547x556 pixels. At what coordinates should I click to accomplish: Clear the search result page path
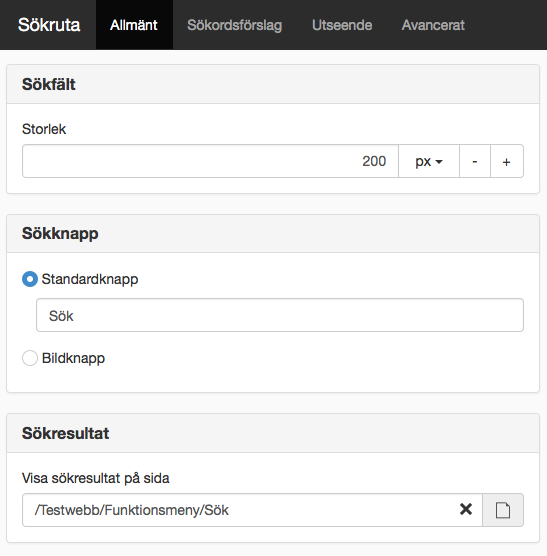click(465, 509)
